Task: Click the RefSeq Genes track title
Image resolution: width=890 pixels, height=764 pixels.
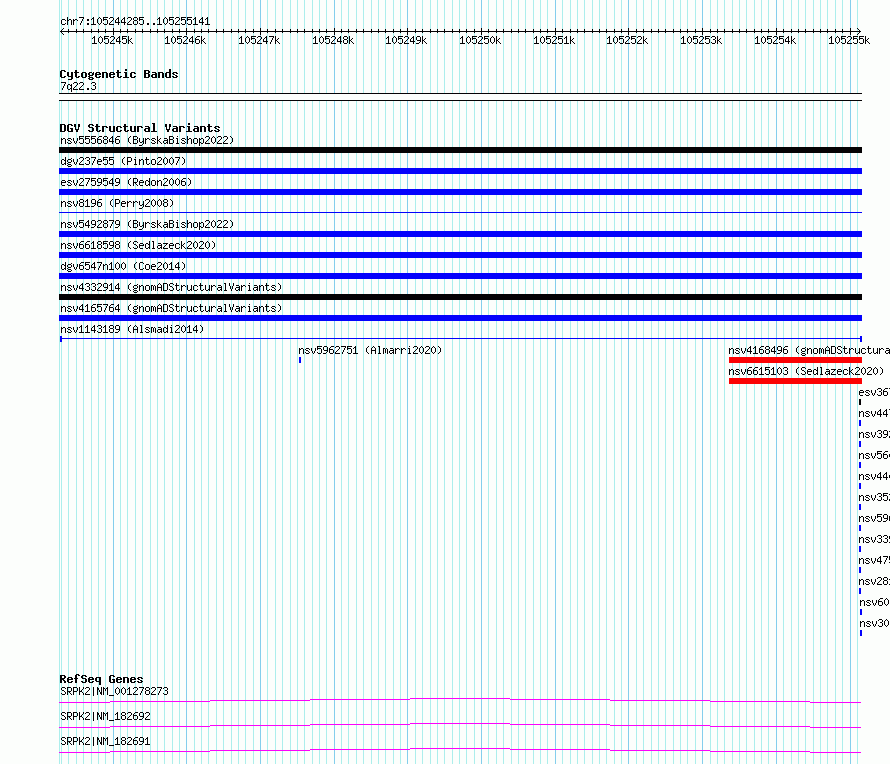Action: click(x=101, y=679)
